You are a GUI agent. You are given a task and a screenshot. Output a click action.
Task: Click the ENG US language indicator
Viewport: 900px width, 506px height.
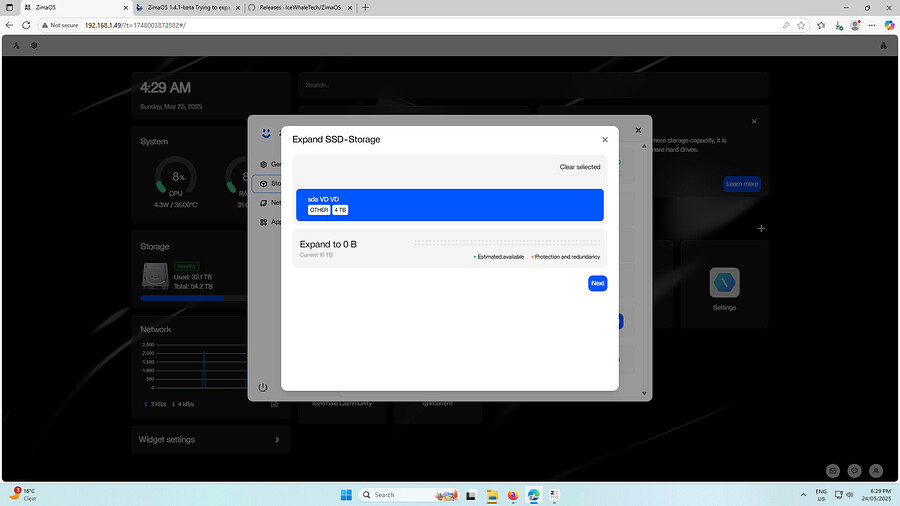coord(821,495)
